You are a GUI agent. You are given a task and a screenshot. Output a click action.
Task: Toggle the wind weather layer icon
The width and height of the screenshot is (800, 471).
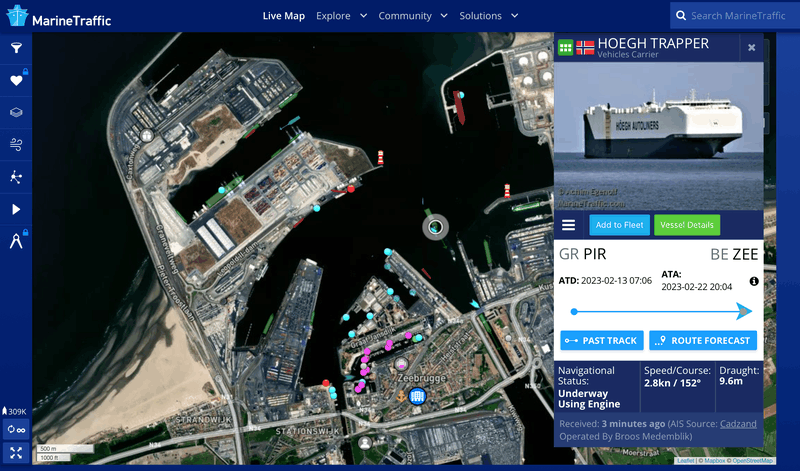pyautogui.click(x=16, y=144)
